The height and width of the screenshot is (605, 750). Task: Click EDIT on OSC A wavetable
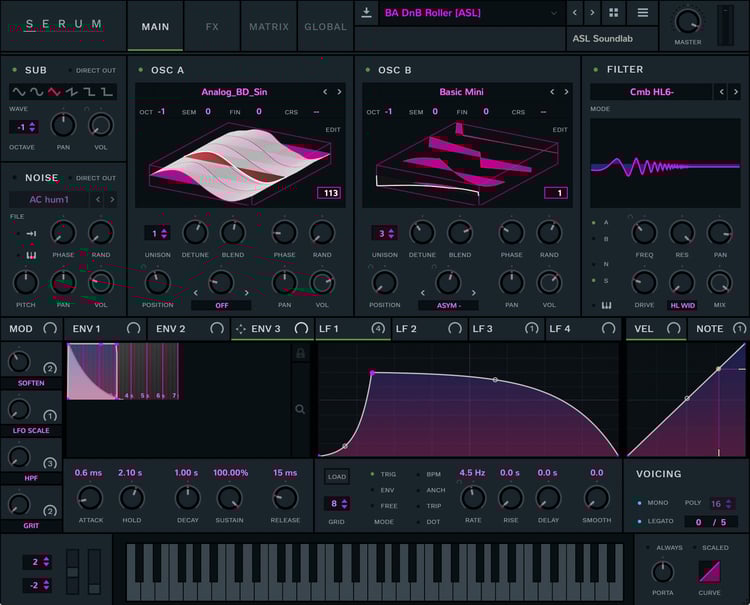(333, 130)
